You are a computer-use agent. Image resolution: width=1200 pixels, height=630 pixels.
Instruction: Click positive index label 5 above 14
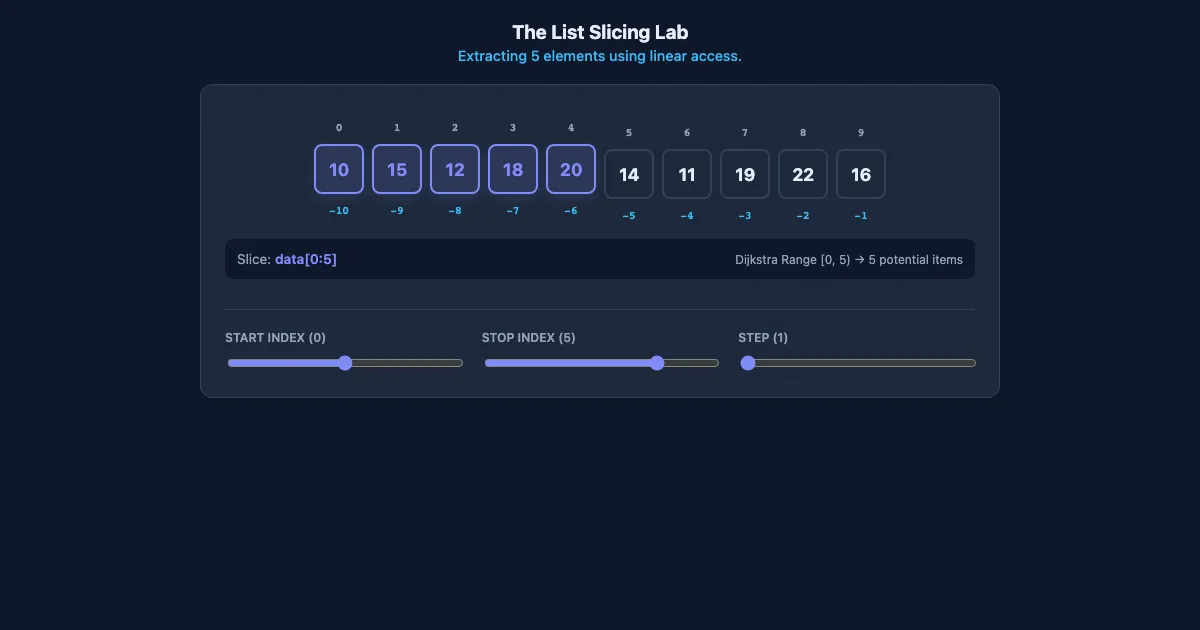(x=629, y=132)
